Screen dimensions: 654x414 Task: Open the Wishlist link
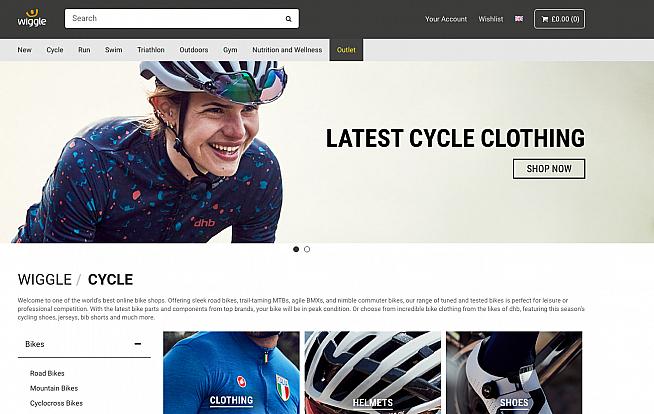(490, 19)
